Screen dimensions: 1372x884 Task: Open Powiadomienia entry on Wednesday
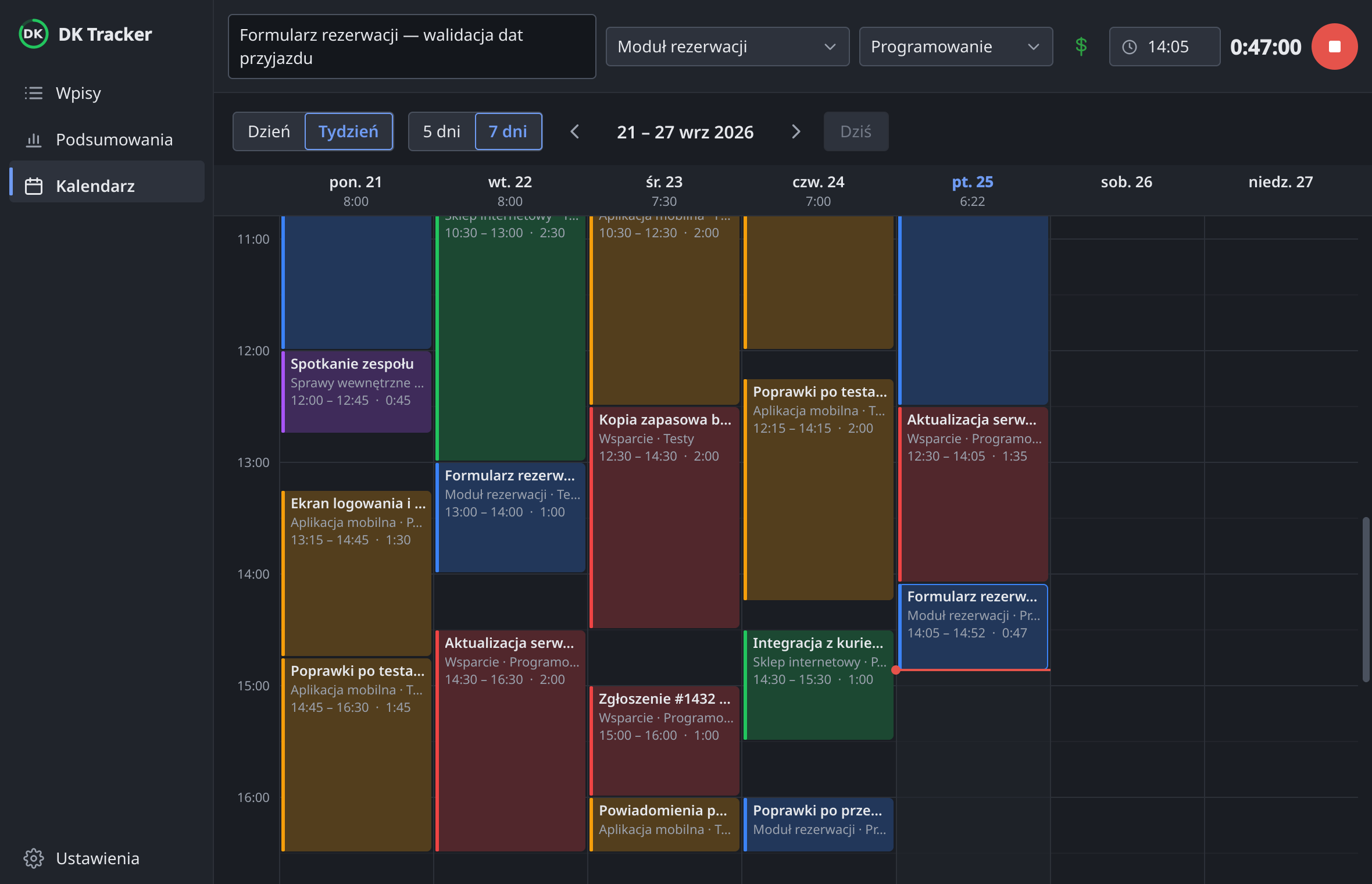(664, 824)
